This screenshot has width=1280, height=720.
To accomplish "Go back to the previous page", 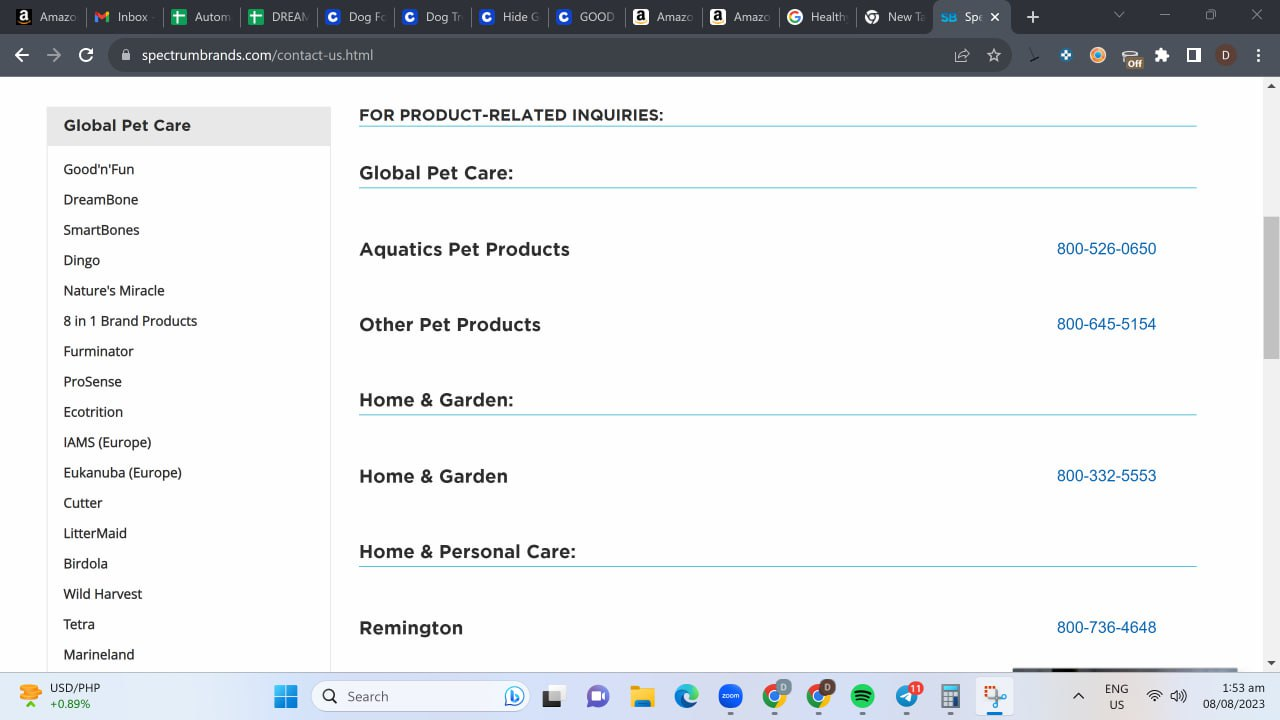I will [x=22, y=56].
